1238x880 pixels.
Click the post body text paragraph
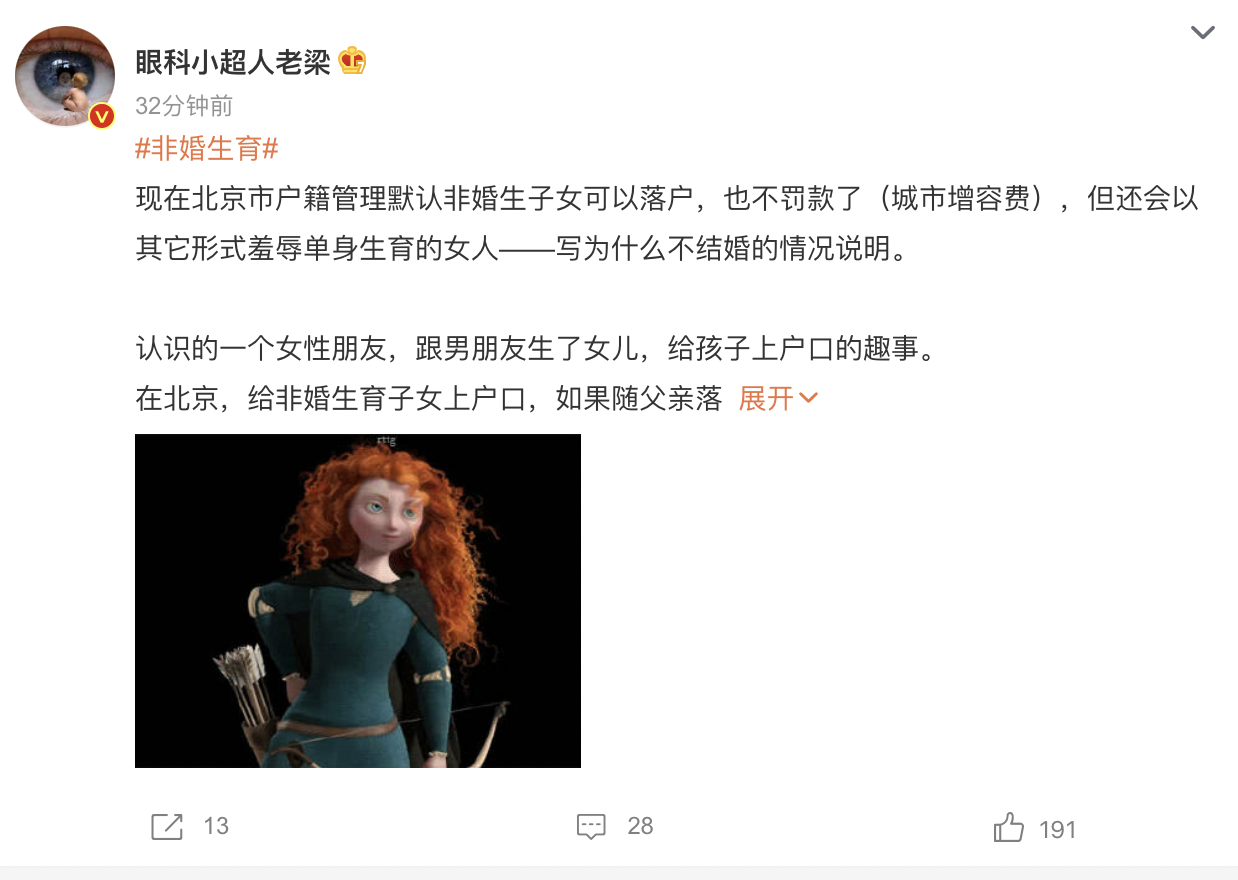pyautogui.click(x=667, y=224)
